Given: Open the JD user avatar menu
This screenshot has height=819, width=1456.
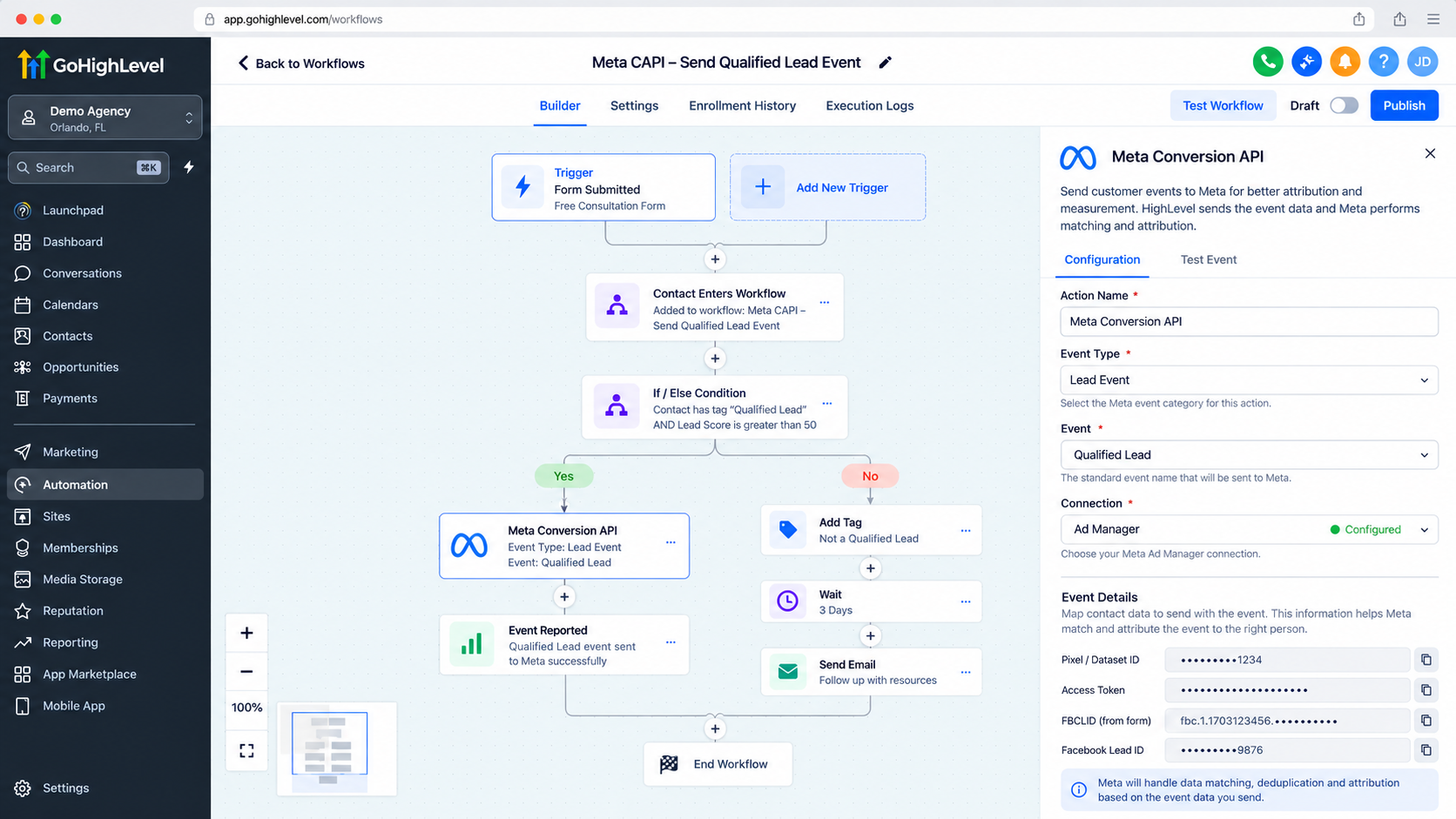Looking at the screenshot, I should tap(1422, 62).
